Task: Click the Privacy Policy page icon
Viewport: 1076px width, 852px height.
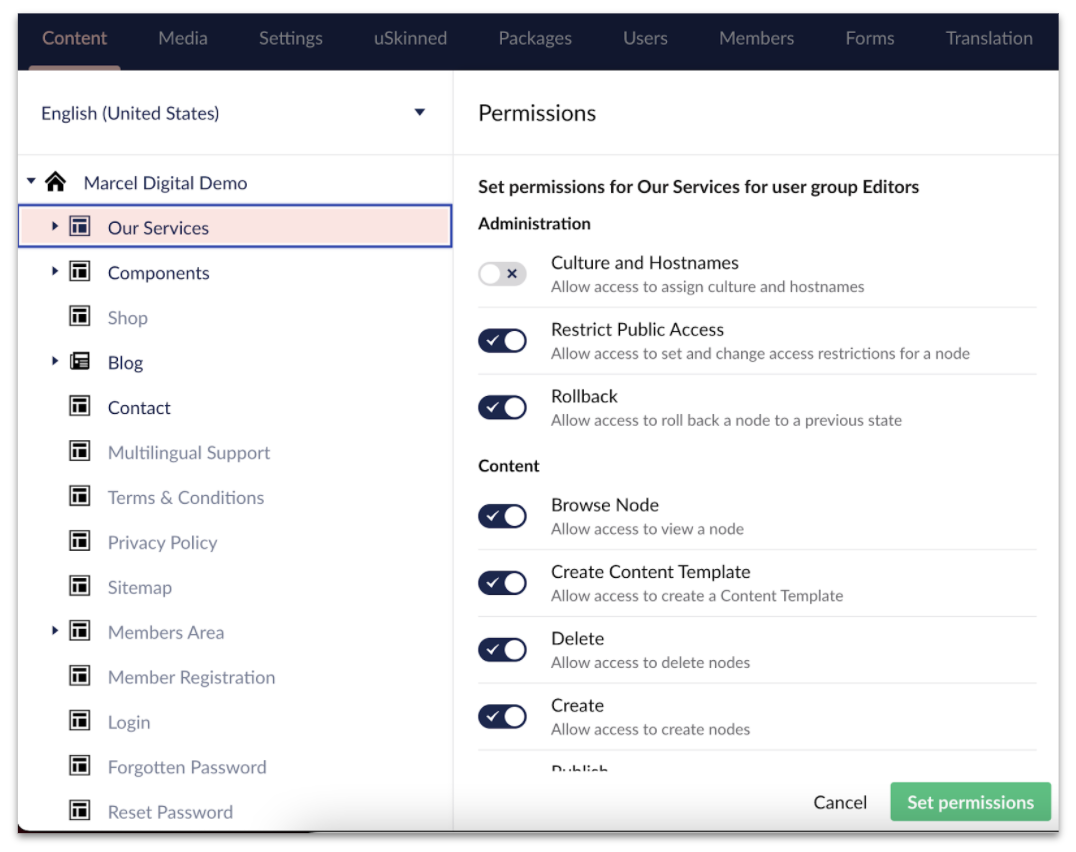Action: [x=80, y=542]
